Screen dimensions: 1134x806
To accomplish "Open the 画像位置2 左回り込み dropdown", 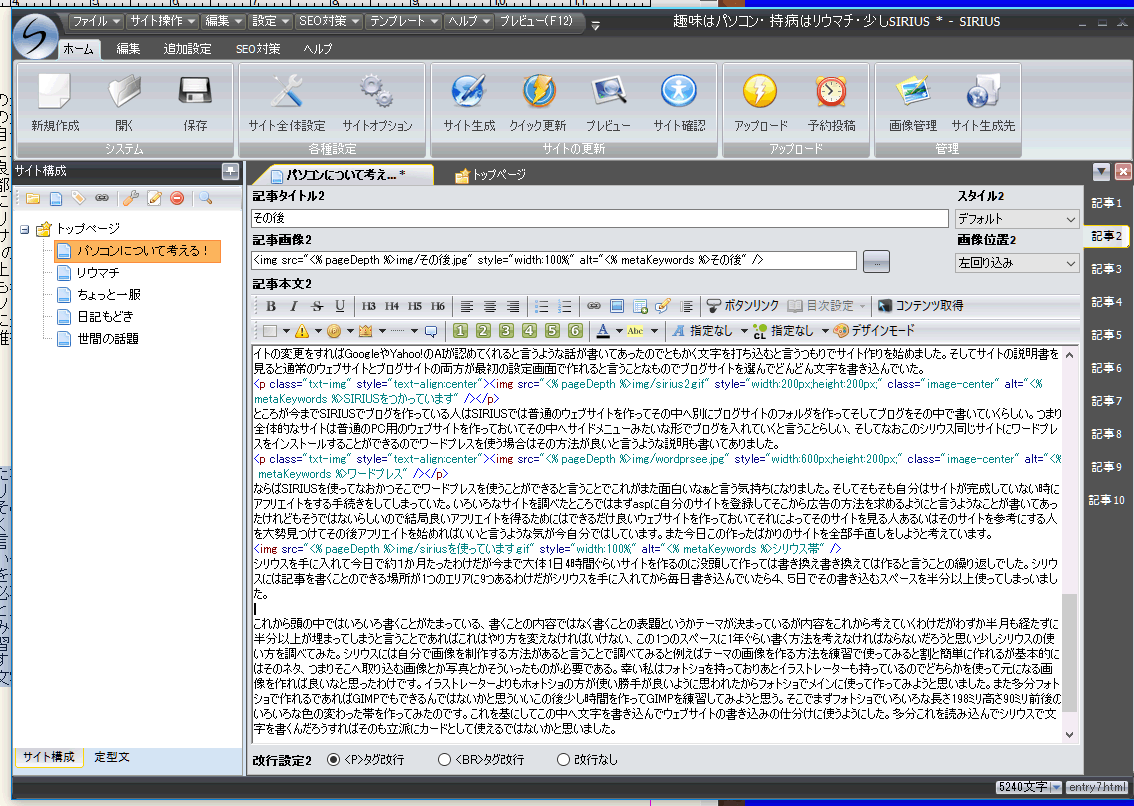I will pos(1017,263).
